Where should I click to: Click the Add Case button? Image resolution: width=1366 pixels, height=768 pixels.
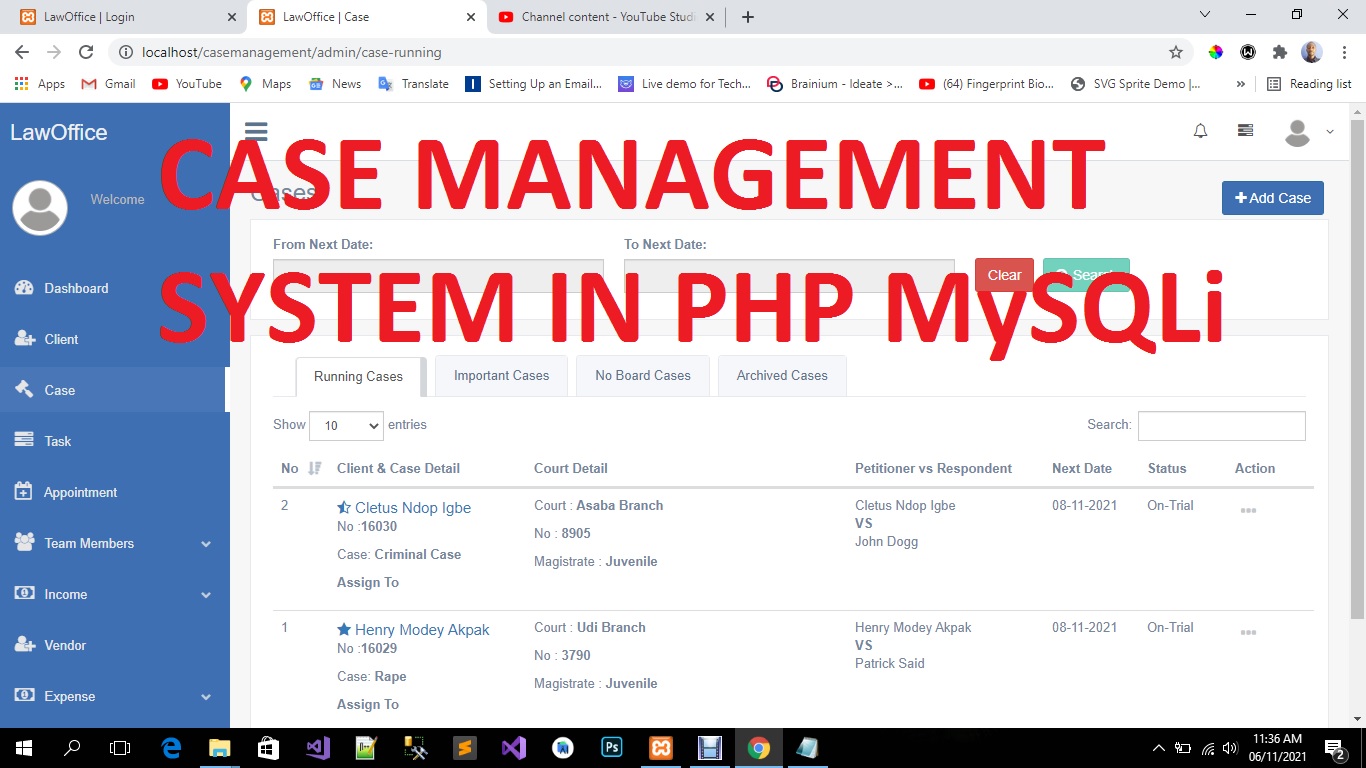1272,198
